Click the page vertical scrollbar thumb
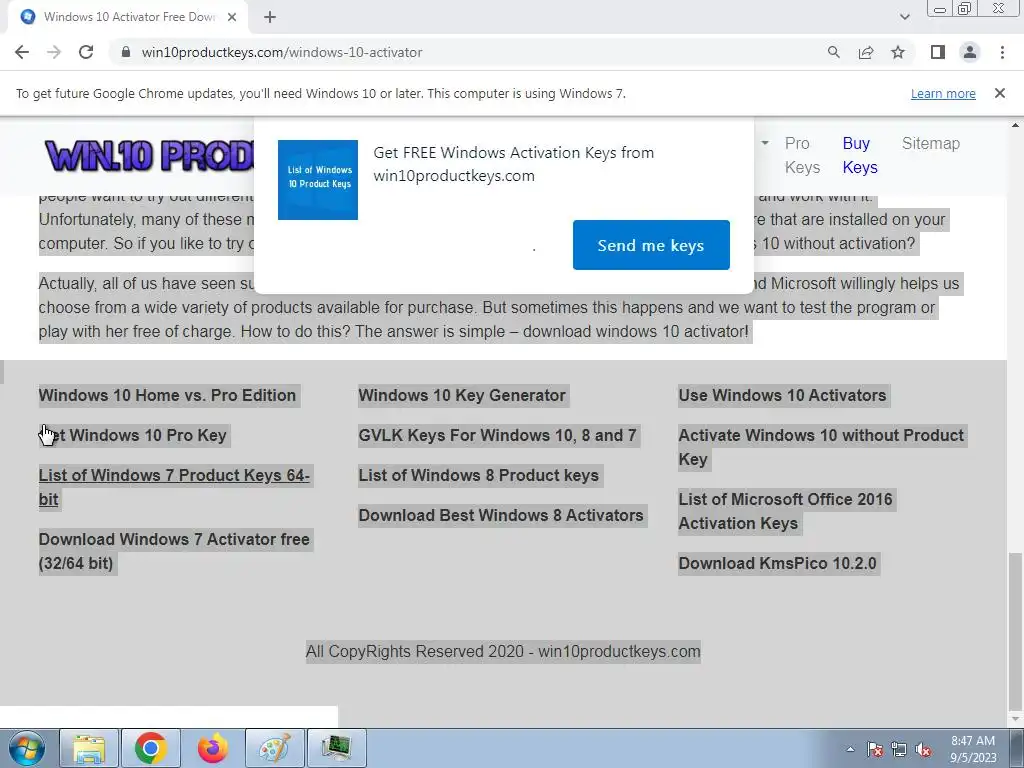 1015,632
